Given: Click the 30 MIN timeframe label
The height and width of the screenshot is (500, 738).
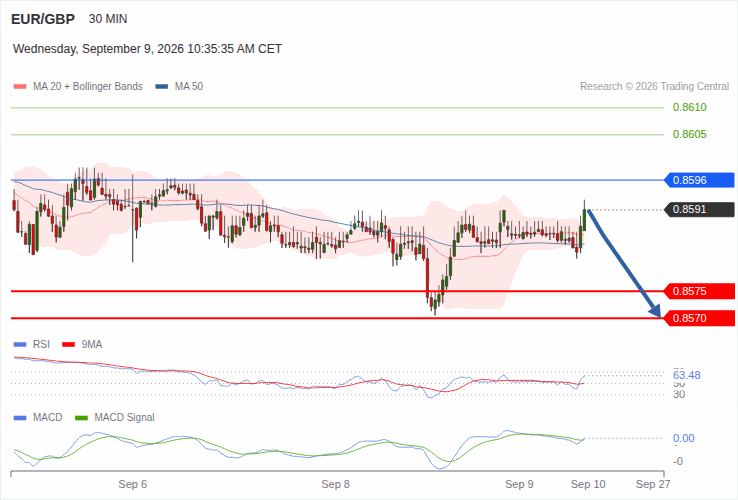Looking at the screenshot, I should 108,19.
